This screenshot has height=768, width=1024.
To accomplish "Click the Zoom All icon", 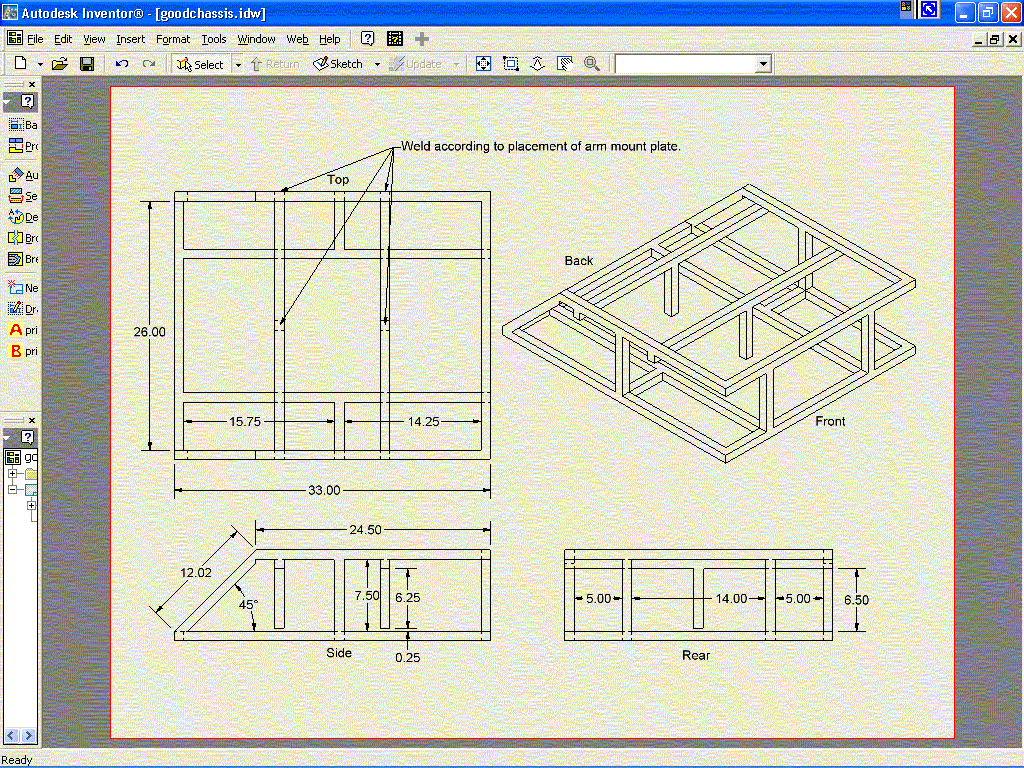I will pos(484,64).
